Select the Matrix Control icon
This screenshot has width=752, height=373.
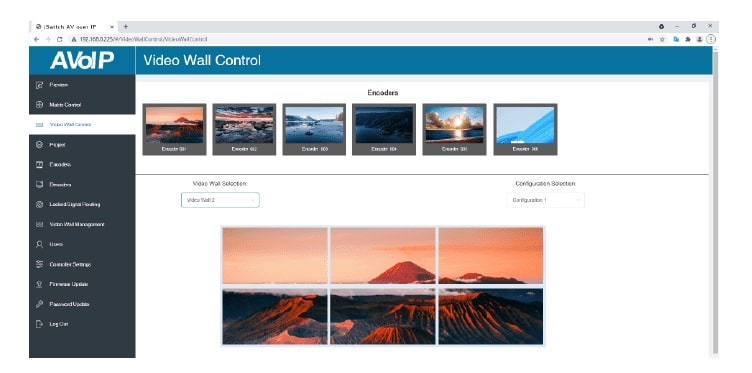click(40, 105)
